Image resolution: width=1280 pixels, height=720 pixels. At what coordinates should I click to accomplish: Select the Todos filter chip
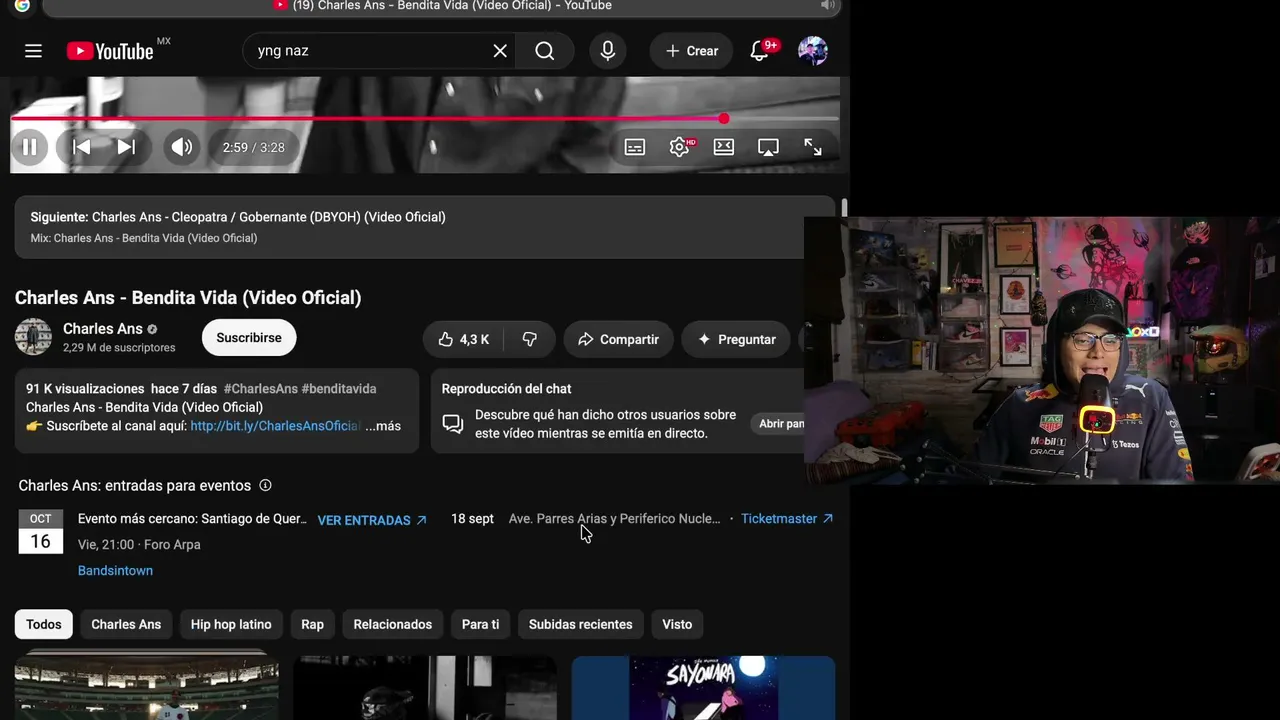[x=44, y=624]
